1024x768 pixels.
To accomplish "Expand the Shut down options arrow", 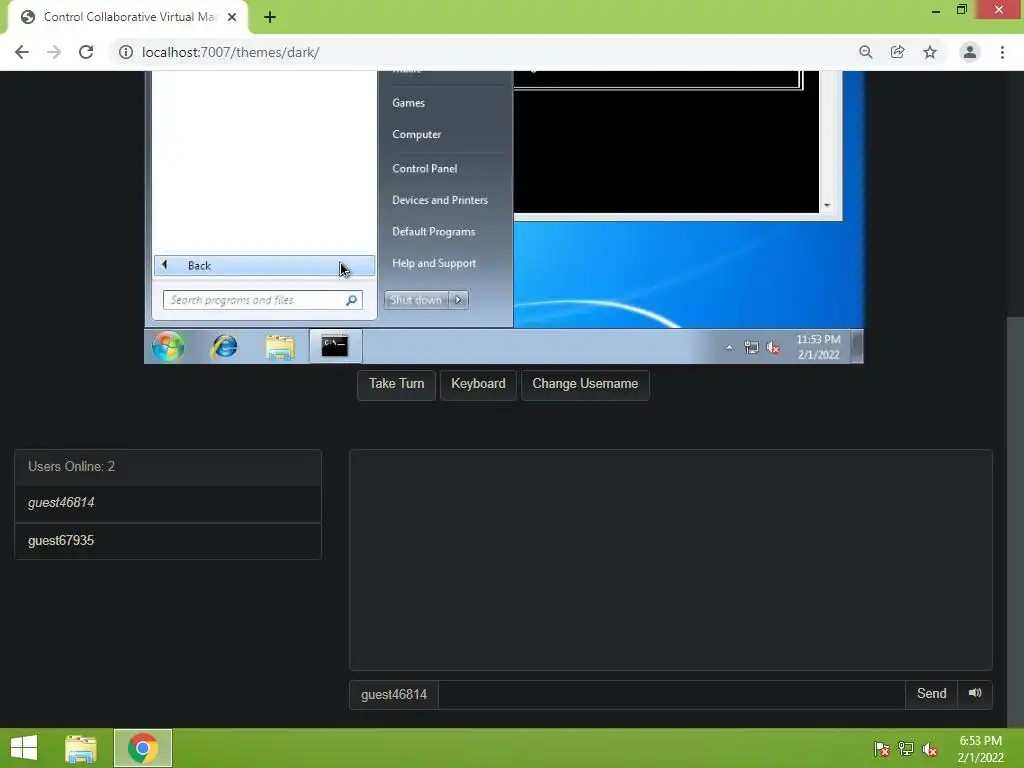I will pyautogui.click(x=458, y=300).
